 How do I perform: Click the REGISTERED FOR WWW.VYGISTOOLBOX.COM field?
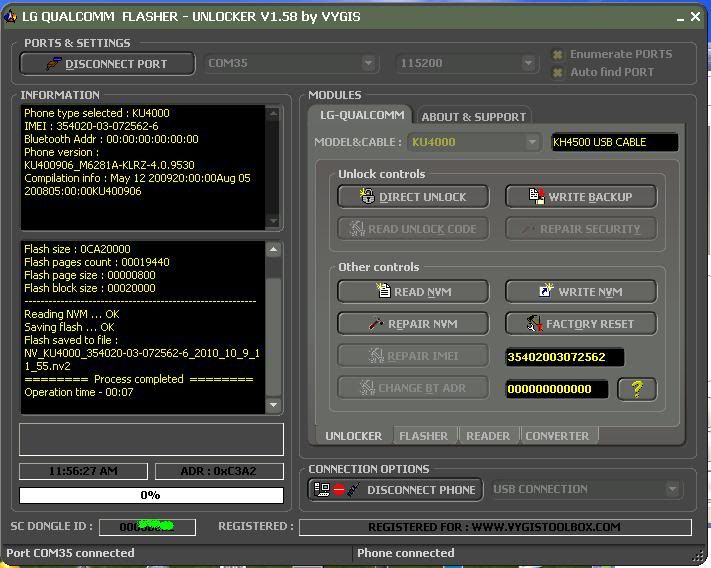click(x=495, y=527)
